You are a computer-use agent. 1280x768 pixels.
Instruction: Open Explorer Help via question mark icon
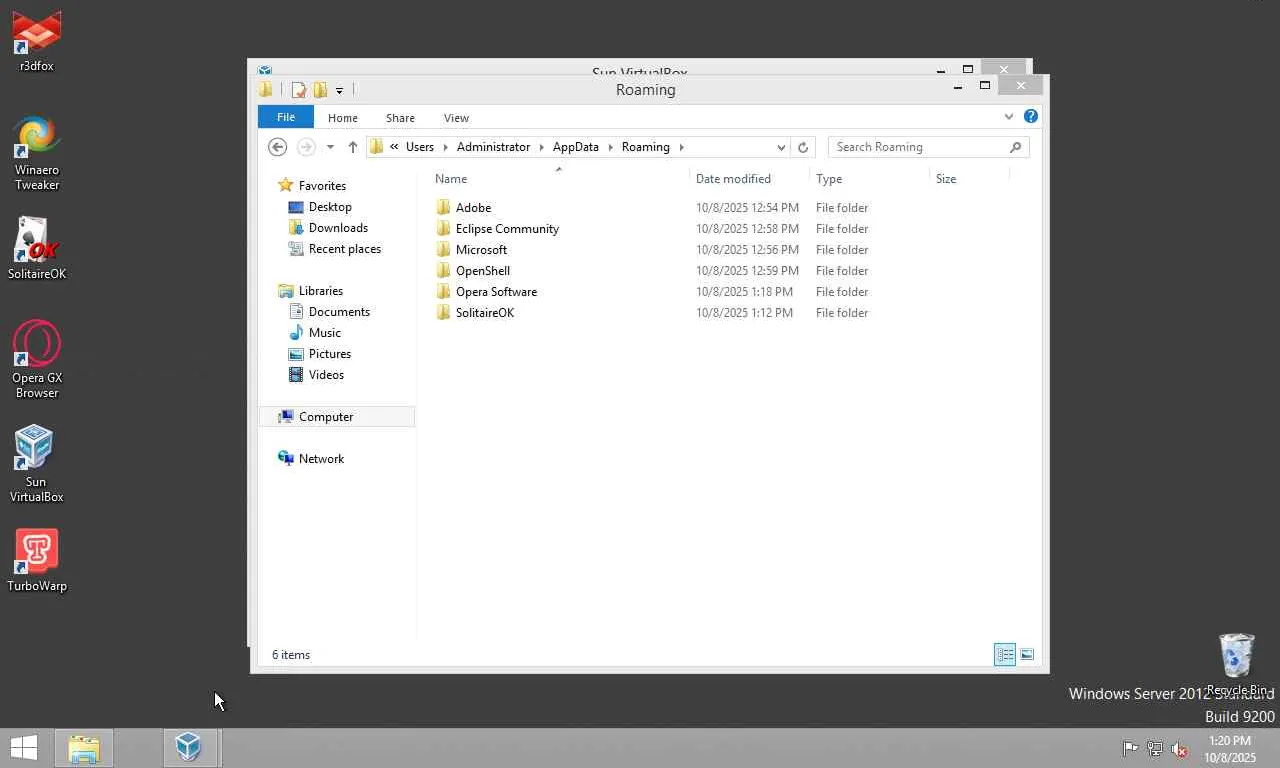1031,117
